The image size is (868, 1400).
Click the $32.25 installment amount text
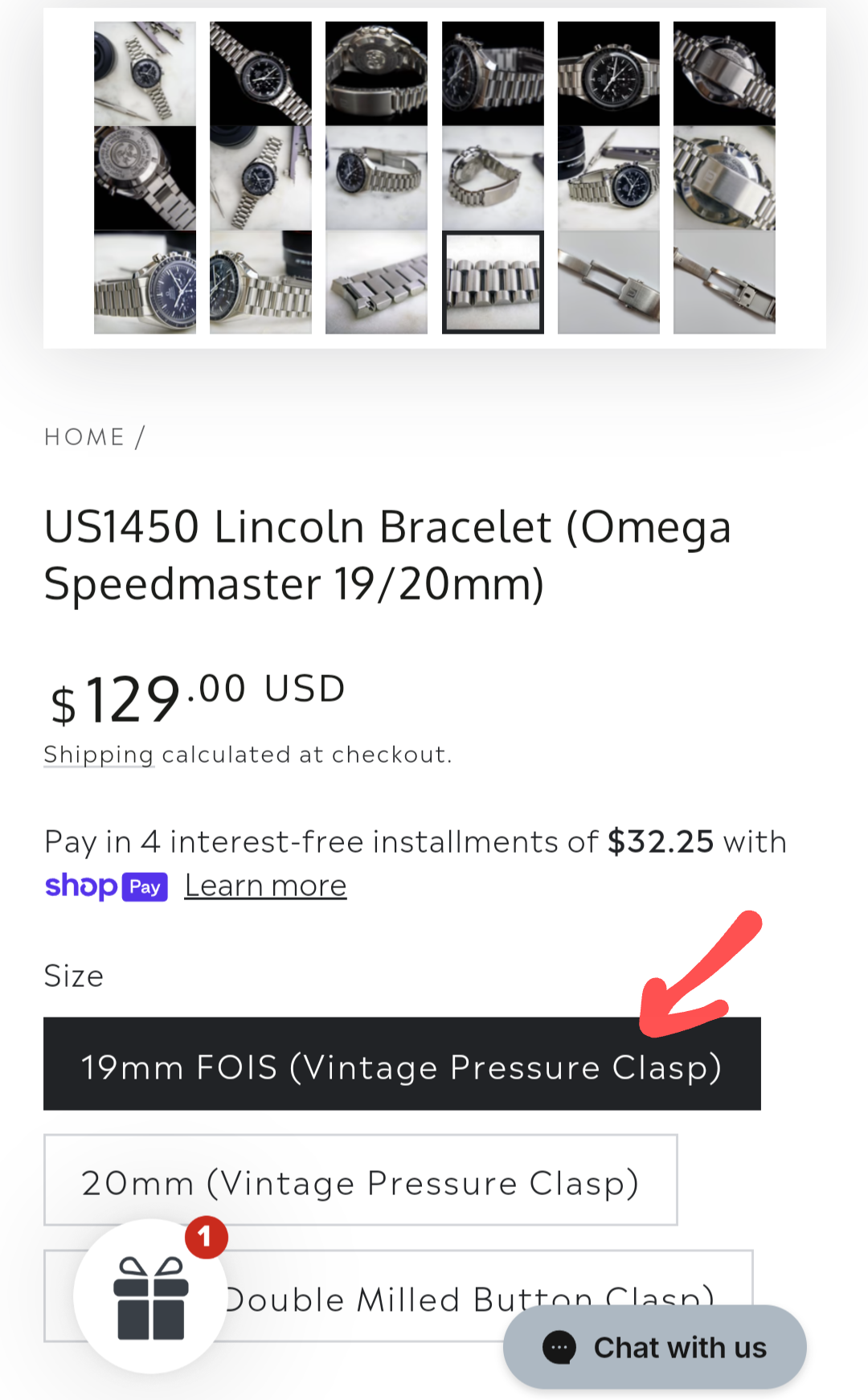click(660, 841)
